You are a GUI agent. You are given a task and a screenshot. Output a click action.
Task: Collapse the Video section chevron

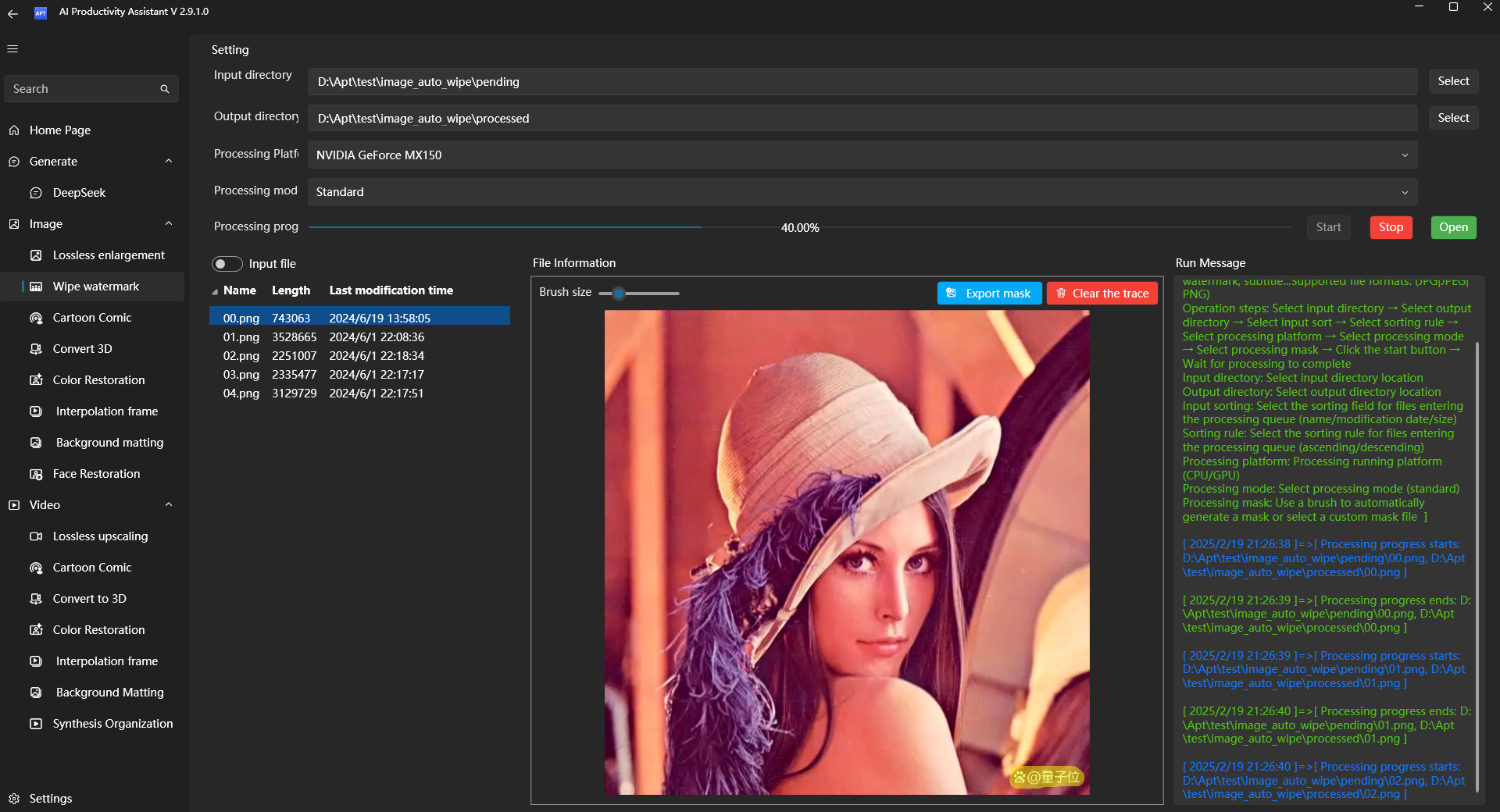click(169, 504)
